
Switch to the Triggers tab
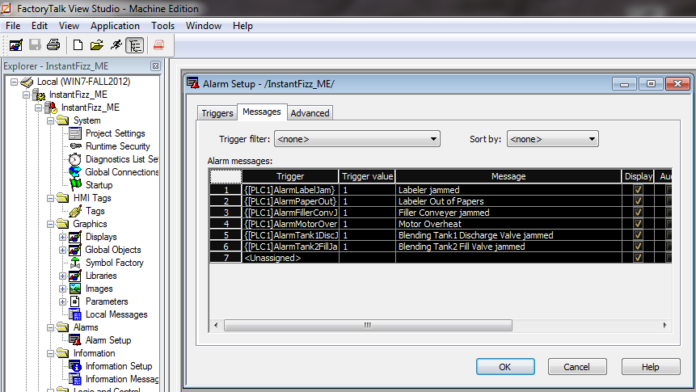217,113
